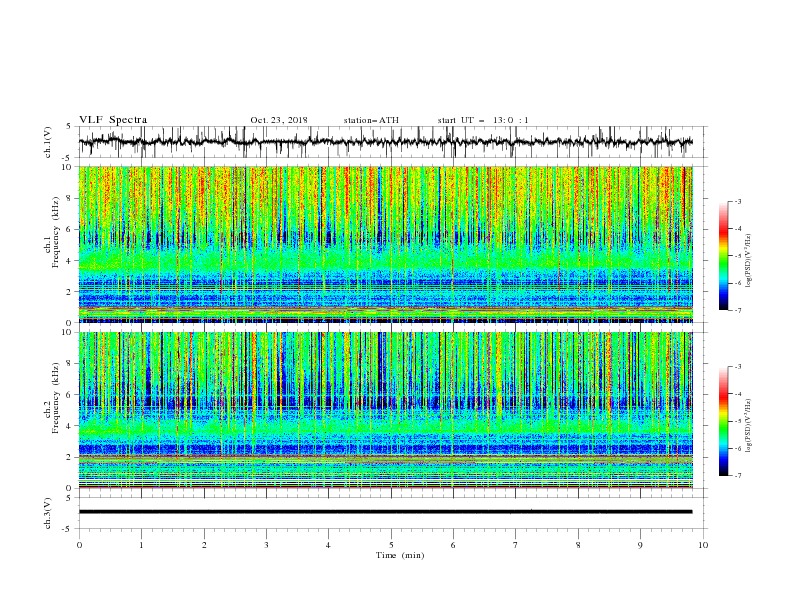Click time axis tick label "4"
Screen dimensions: 792x612
click(x=328, y=545)
